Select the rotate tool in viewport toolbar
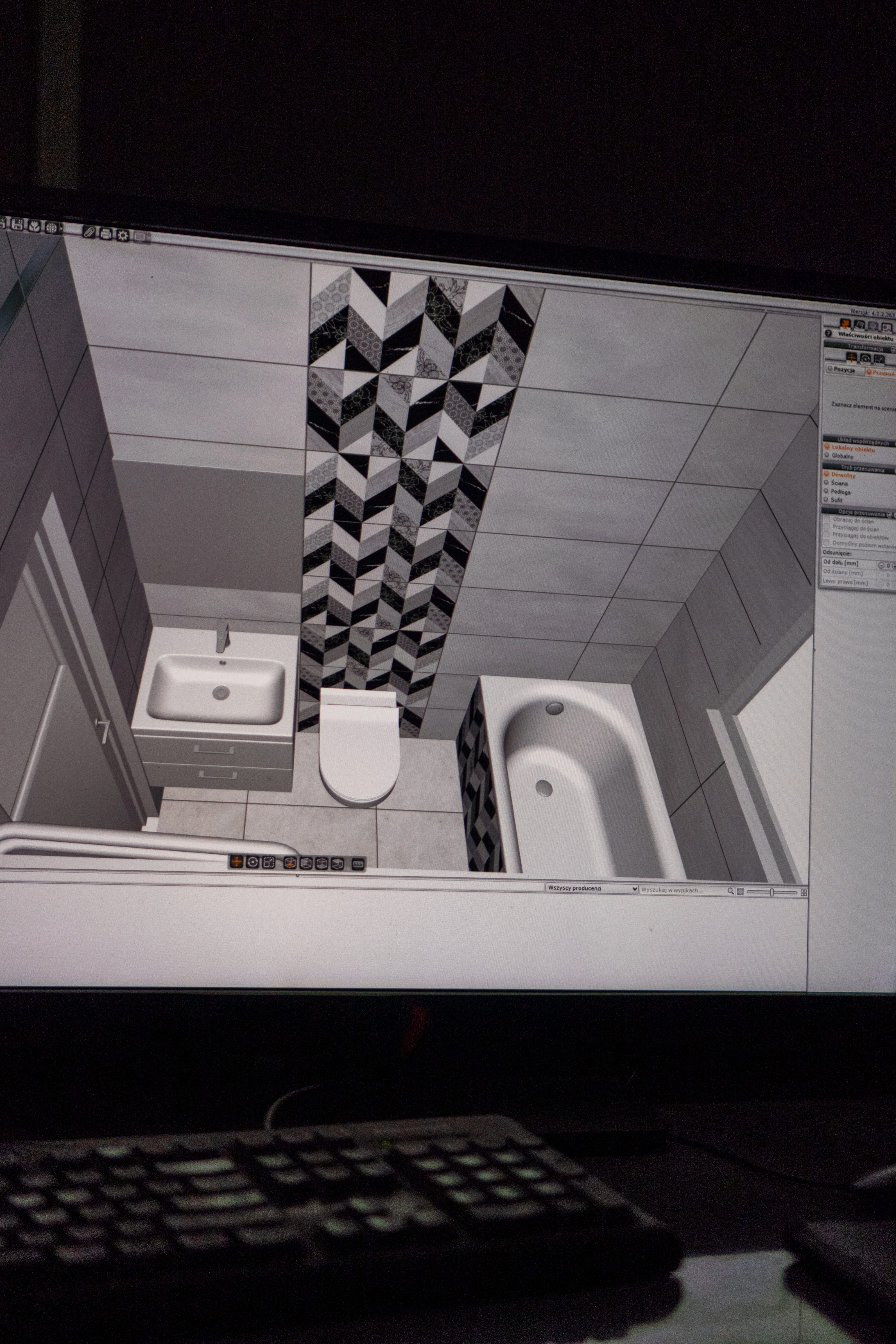This screenshot has height=1344, width=896. point(253,862)
